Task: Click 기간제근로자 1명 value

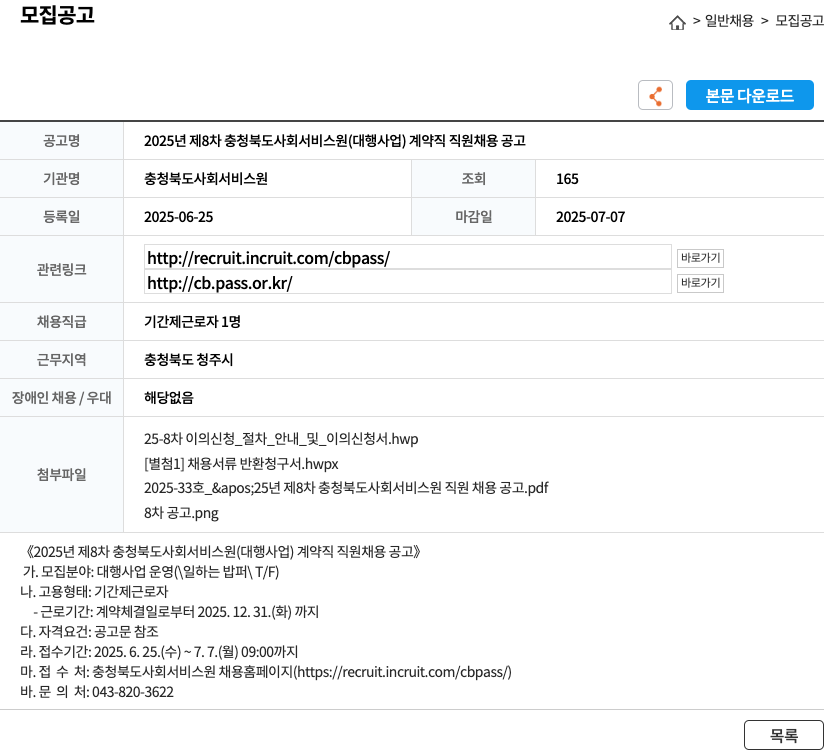Action: [192, 322]
